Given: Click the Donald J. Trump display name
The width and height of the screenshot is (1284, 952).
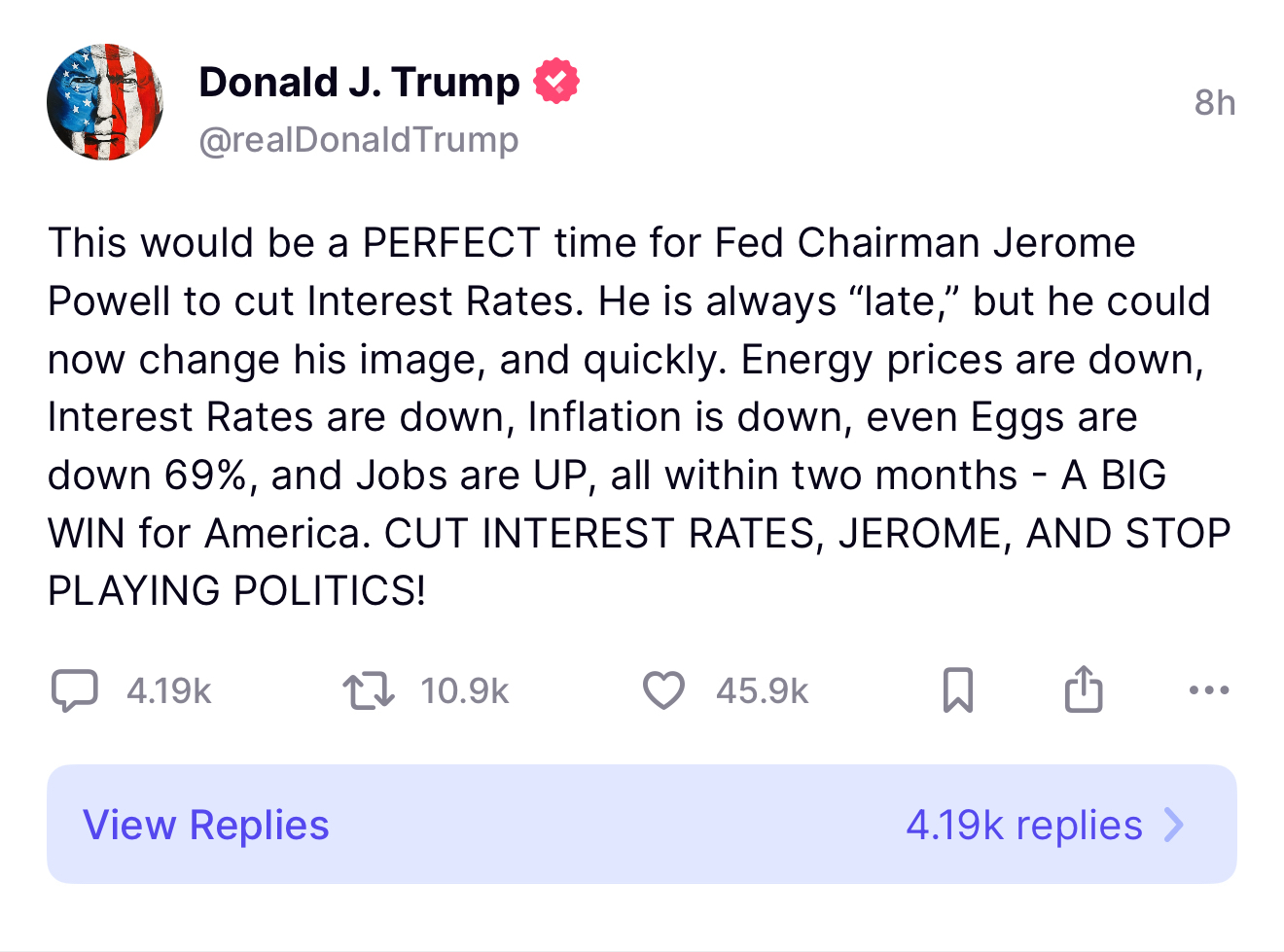Looking at the screenshot, I should pyautogui.click(x=359, y=82).
